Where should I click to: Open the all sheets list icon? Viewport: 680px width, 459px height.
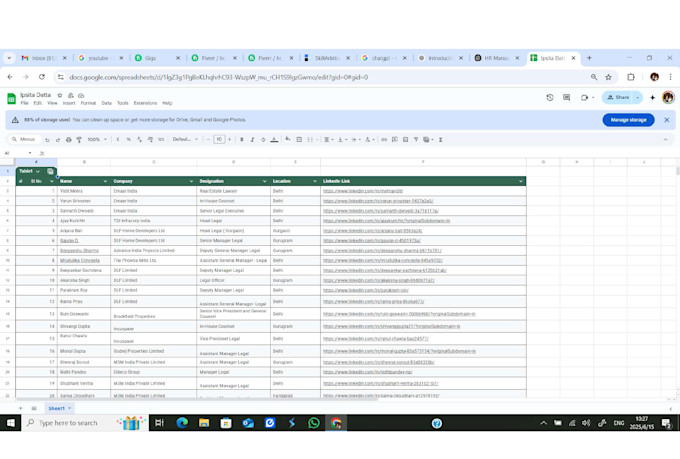(x=34, y=409)
